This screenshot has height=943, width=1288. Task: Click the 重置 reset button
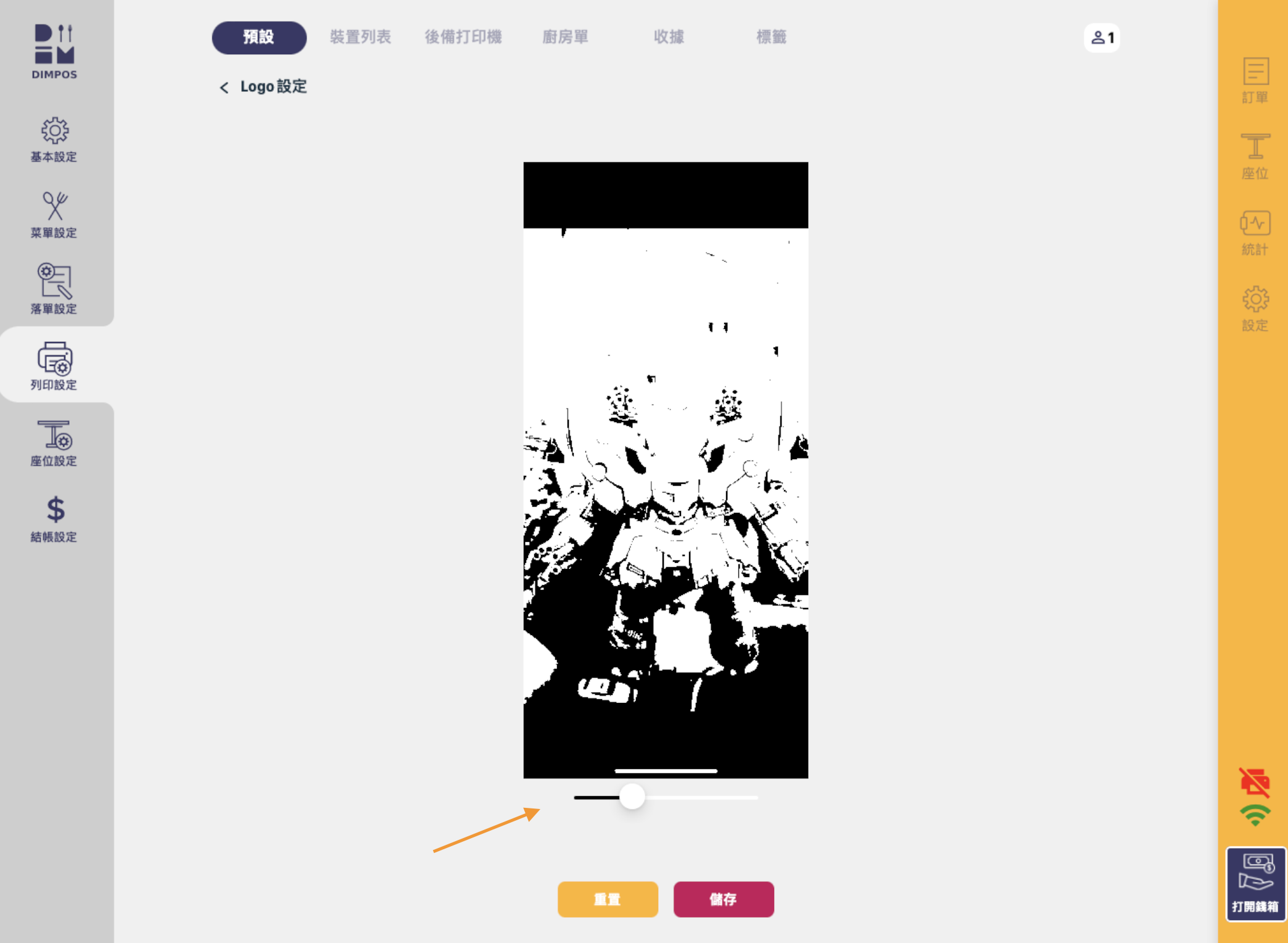coord(608,899)
